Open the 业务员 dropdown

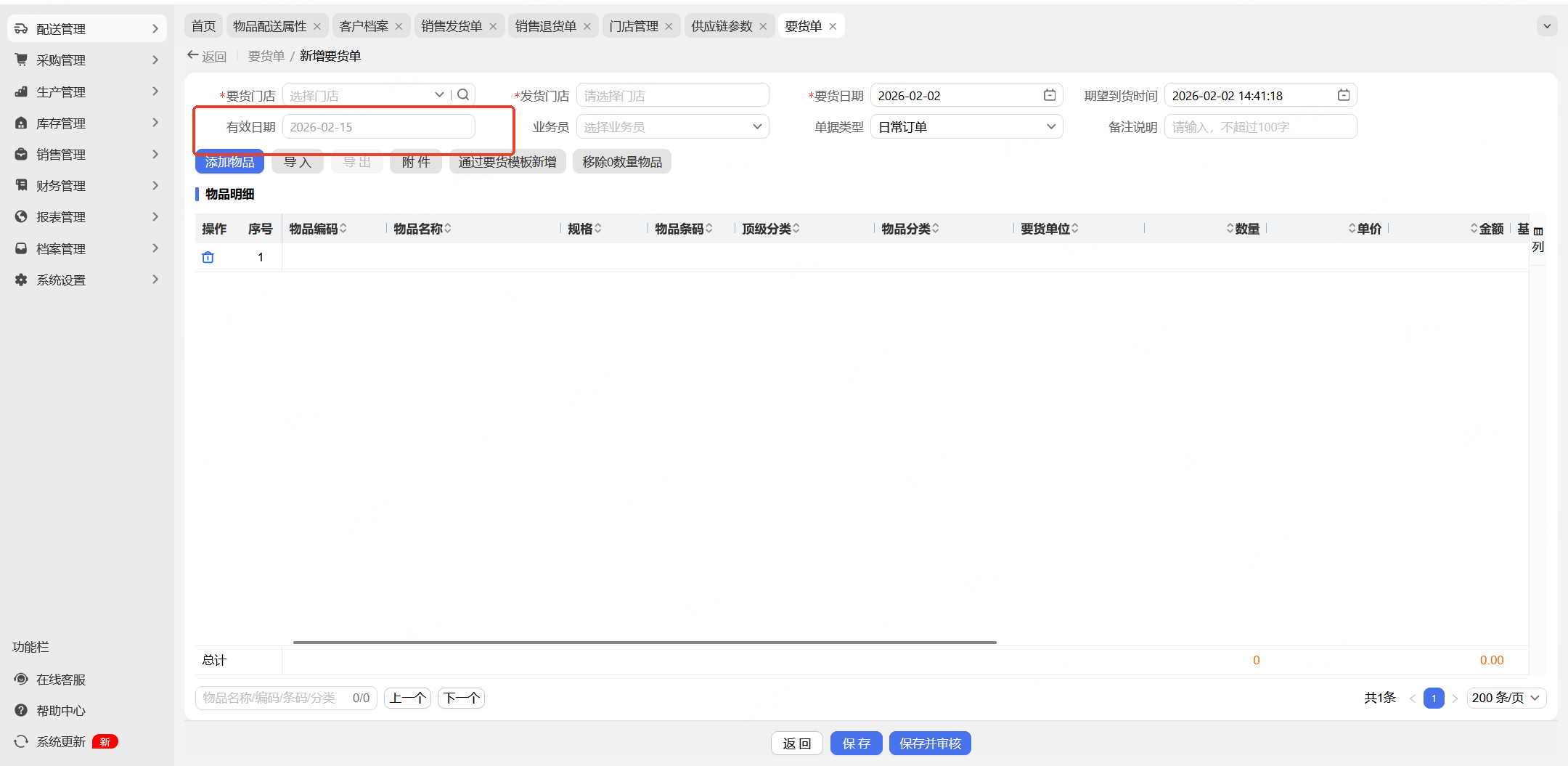757,126
